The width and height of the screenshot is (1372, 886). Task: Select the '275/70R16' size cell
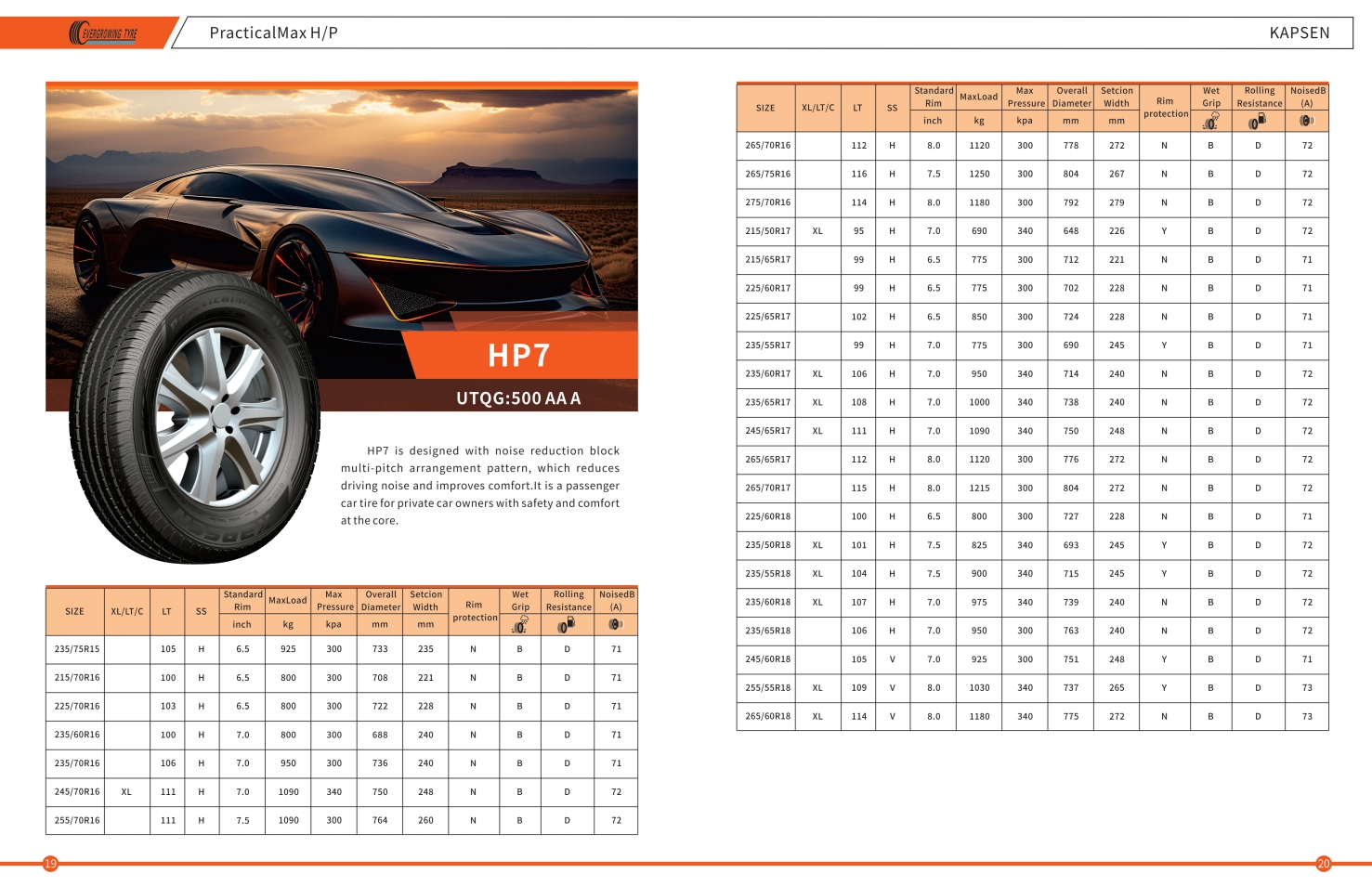(768, 202)
